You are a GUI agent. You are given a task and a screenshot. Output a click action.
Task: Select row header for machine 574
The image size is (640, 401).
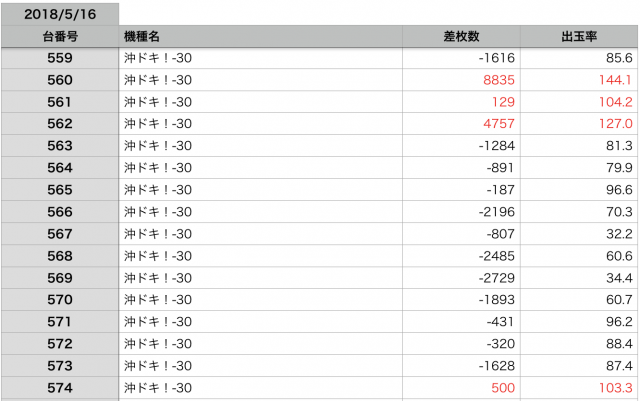(59, 387)
